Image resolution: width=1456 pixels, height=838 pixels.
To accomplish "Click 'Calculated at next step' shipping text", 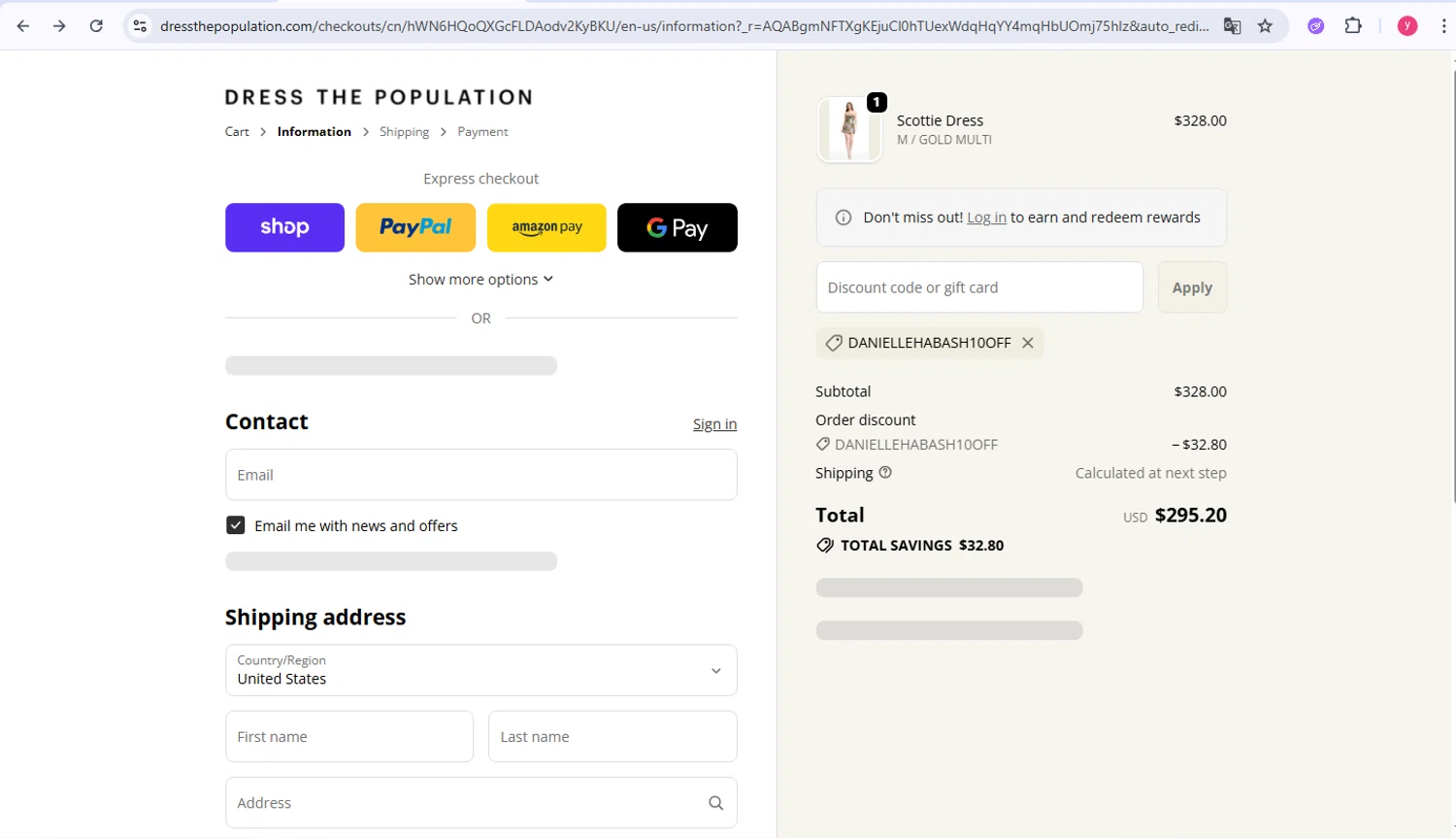I will [x=1151, y=473].
